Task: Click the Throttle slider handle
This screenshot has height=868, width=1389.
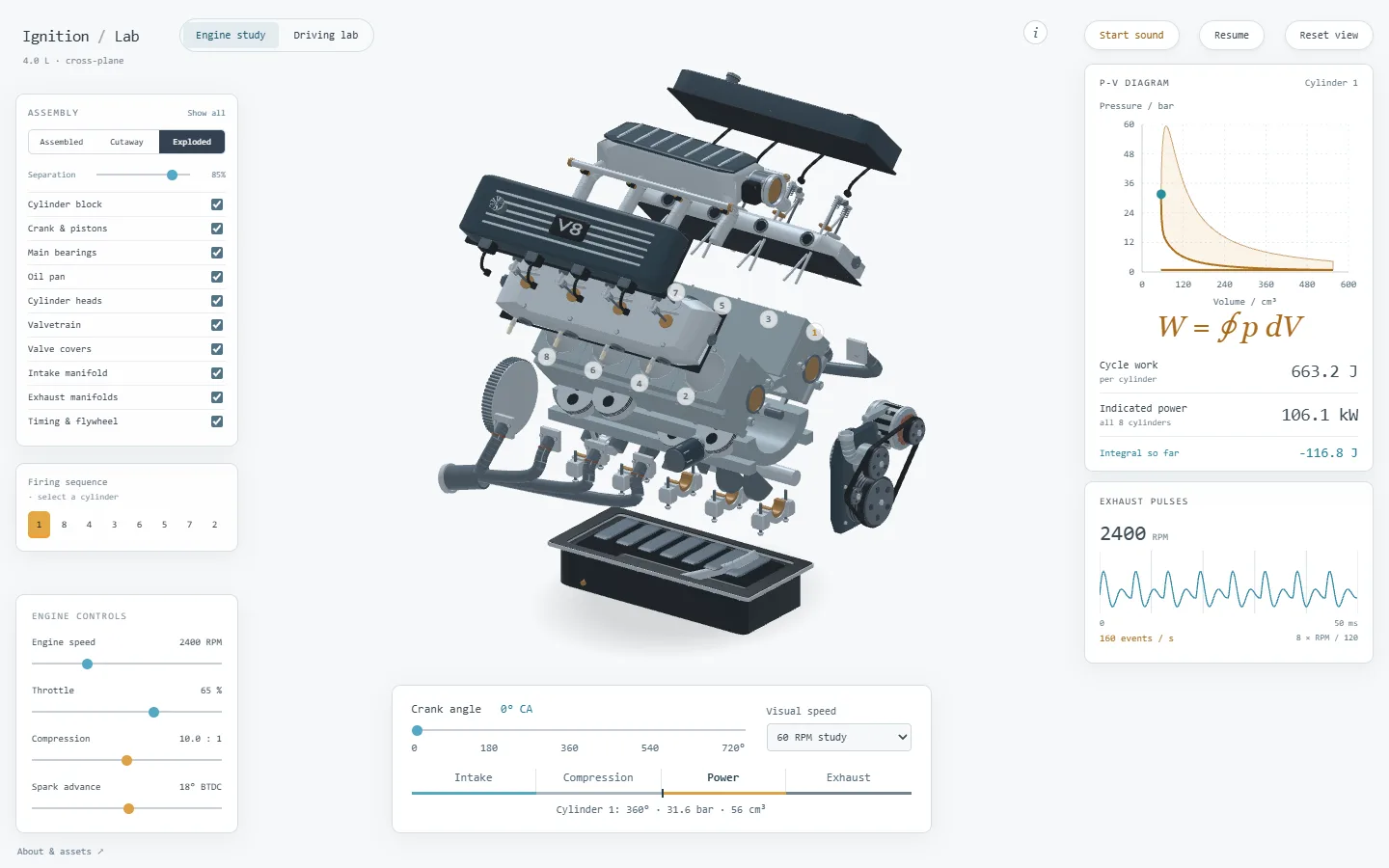Action: [153, 712]
